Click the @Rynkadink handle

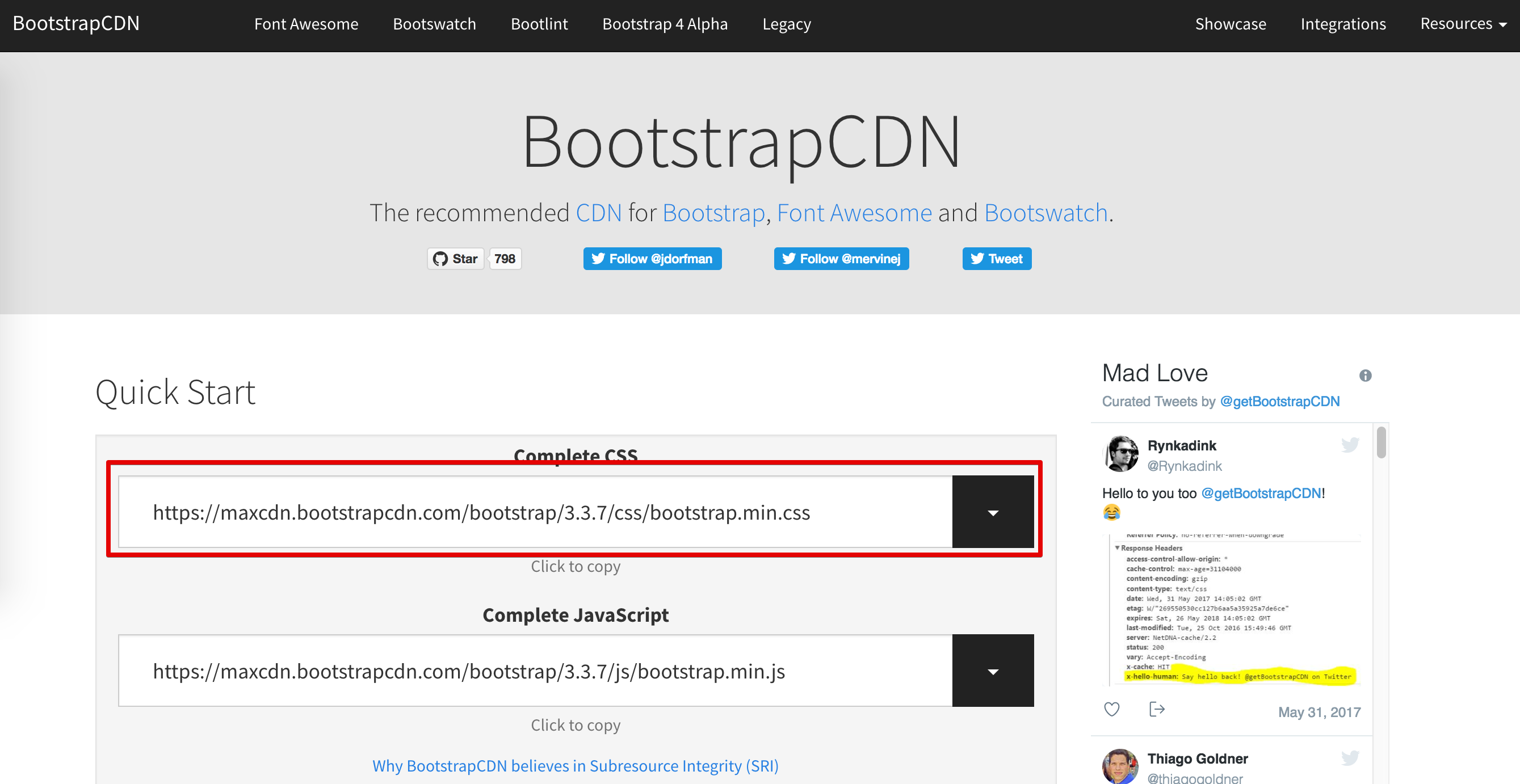(x=1184, y=466)
